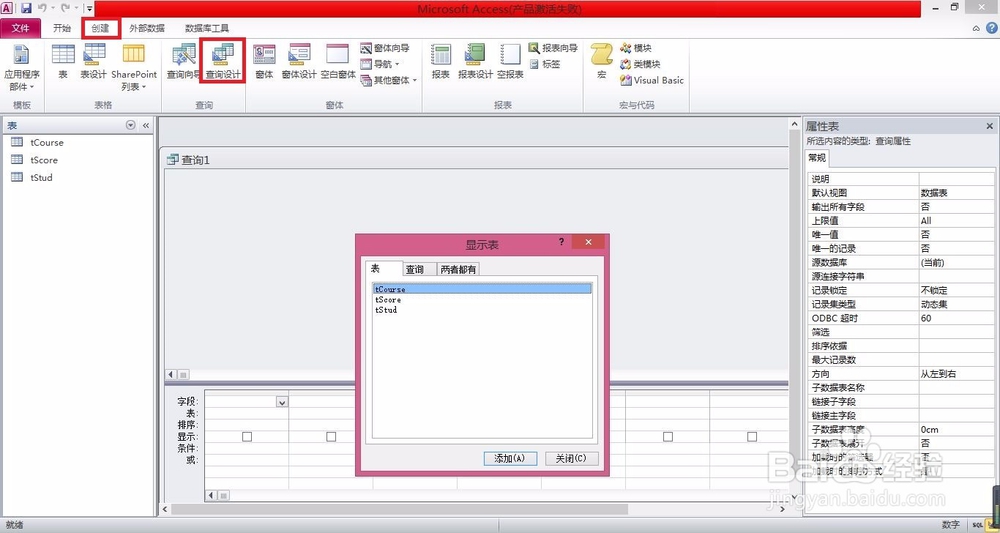
Task: Switch to the 数据库工具 Database Tools tab
Action: coord(207,28)
